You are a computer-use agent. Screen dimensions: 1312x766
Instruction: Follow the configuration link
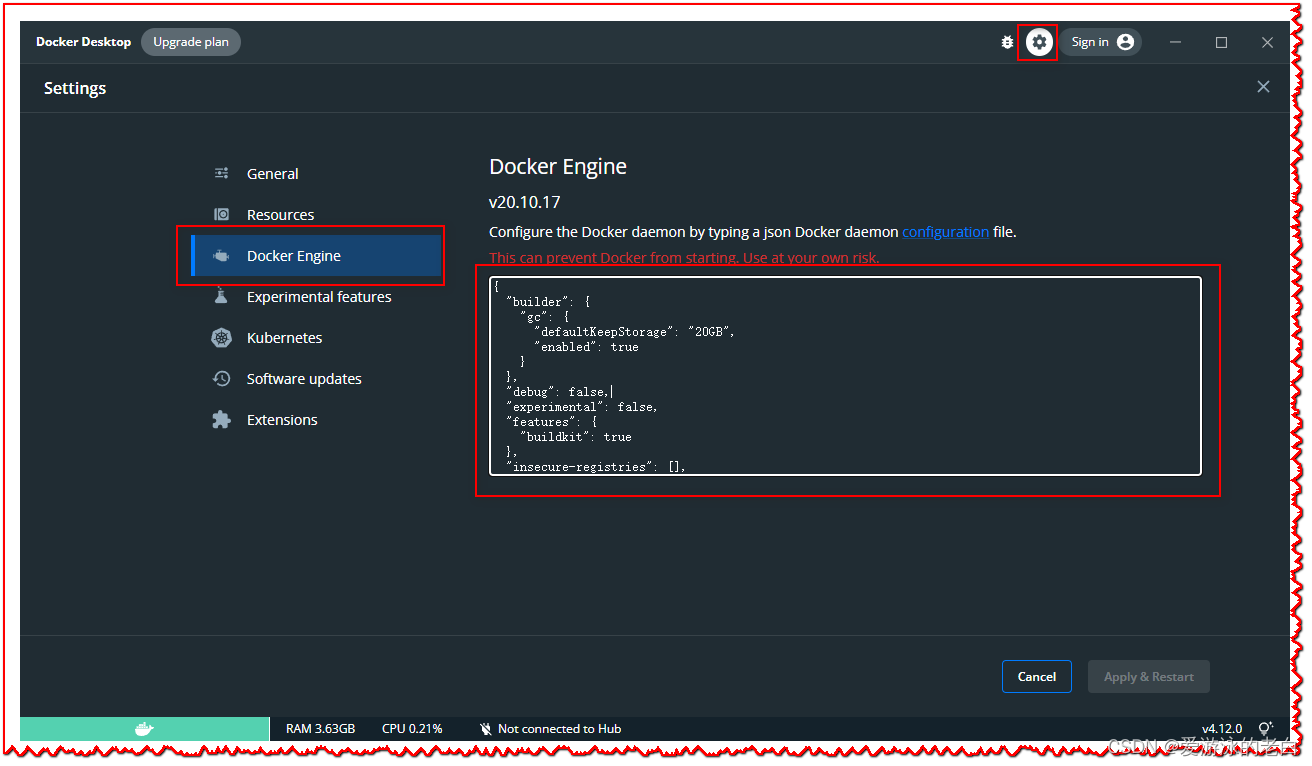(x=945, y=231)
